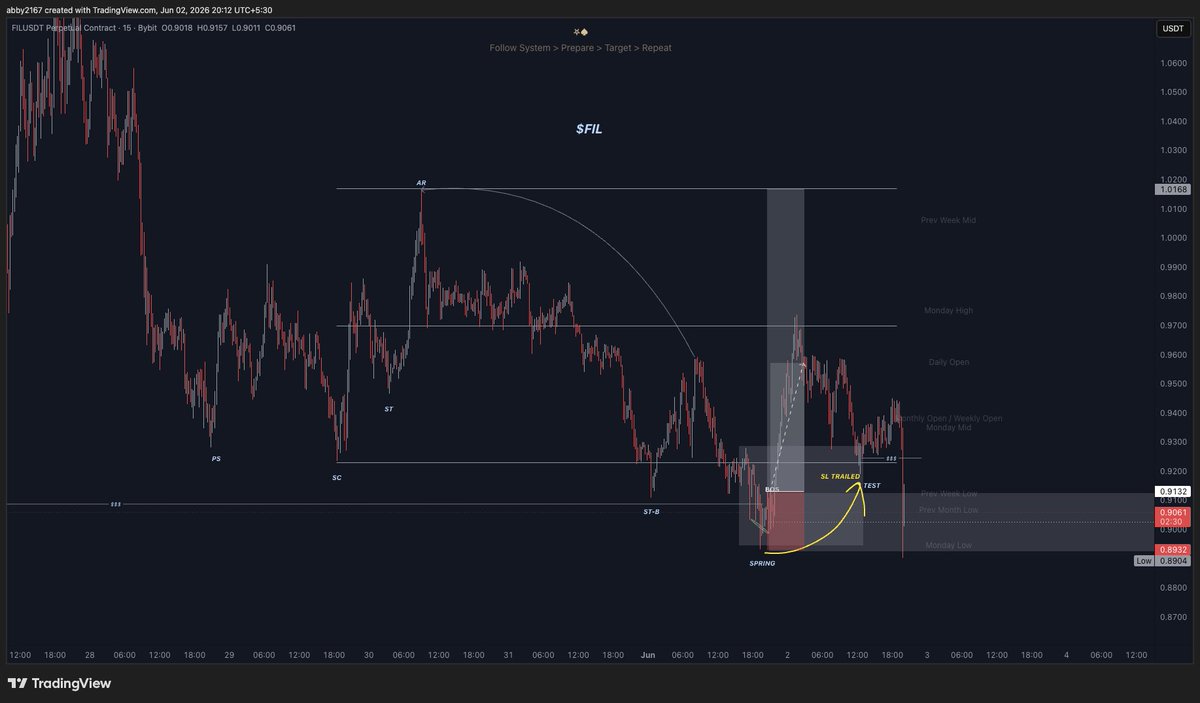Click the ST annotation label
Image resolution: width=1200 pixels, height=703 pixels.
click(x=388, y=409)
